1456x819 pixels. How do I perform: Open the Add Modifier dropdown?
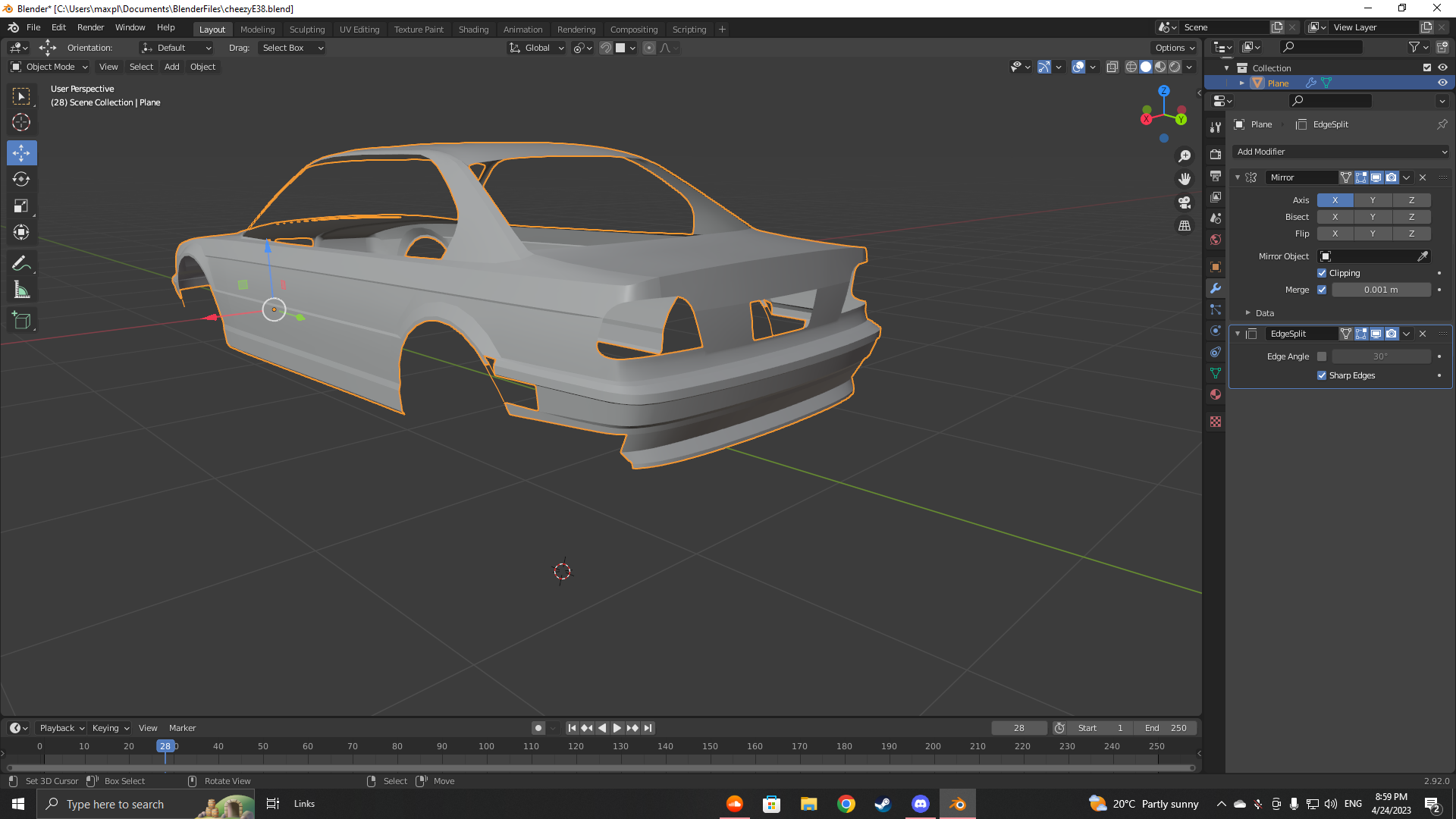tap(1340, 152)
